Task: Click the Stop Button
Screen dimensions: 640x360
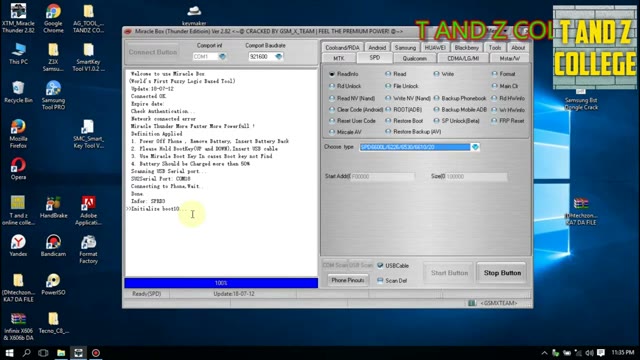Action: coord(502,273)
